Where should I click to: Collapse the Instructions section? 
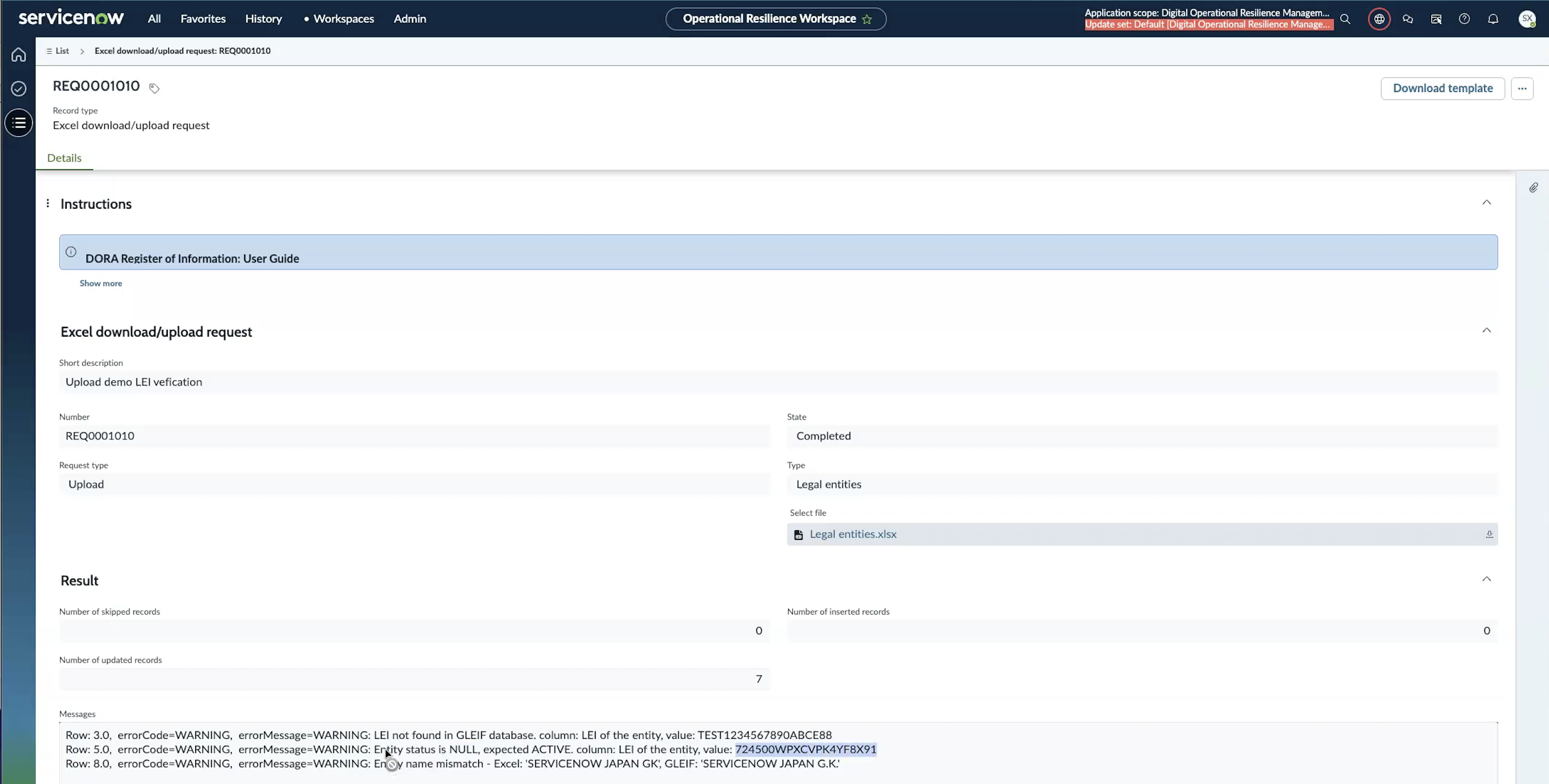[1487, 203]
